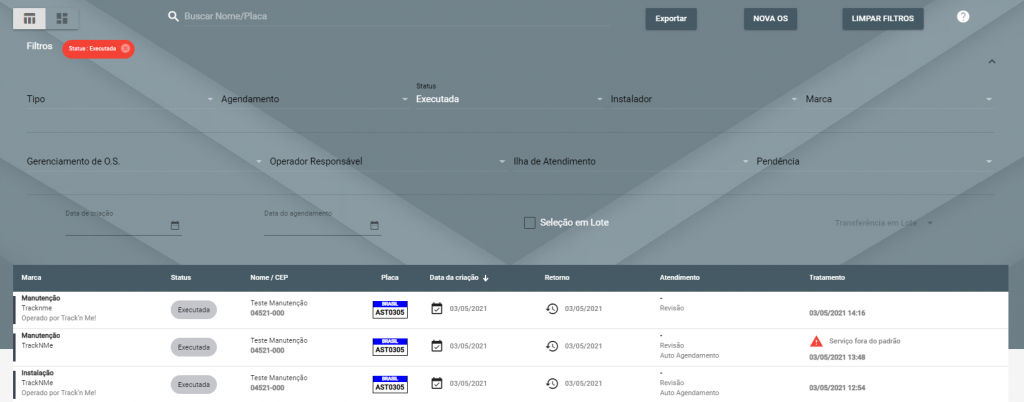1024x402 pixels.
Task: Click the Instalação row title
Action: tap(37, 373)
